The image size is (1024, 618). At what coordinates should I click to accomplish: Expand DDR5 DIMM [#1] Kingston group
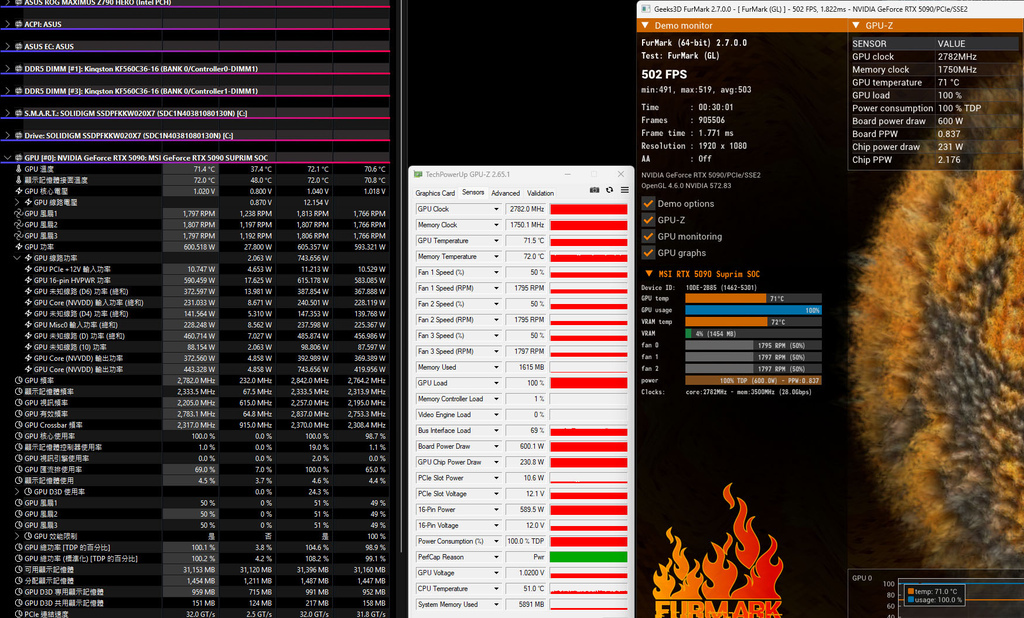[7, 69]
